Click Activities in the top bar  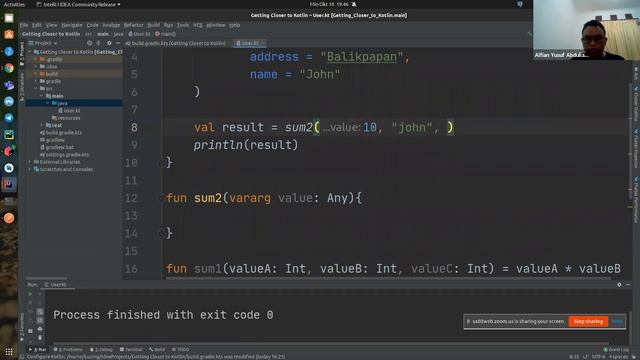(x=14, y=4)
